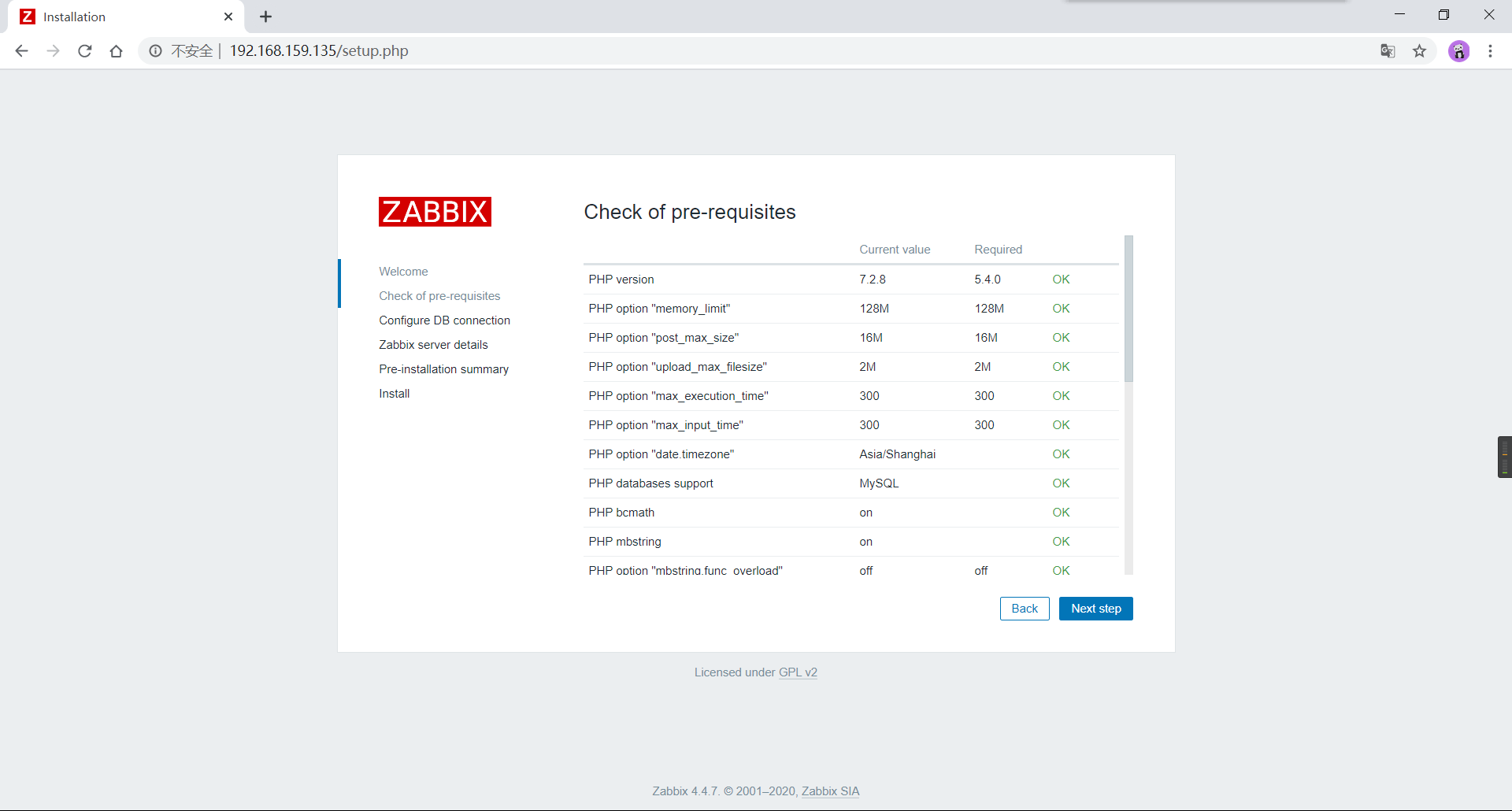Click the PHP bcmath row label
The width and height of the screenshot is (1512, 811).
621,513
